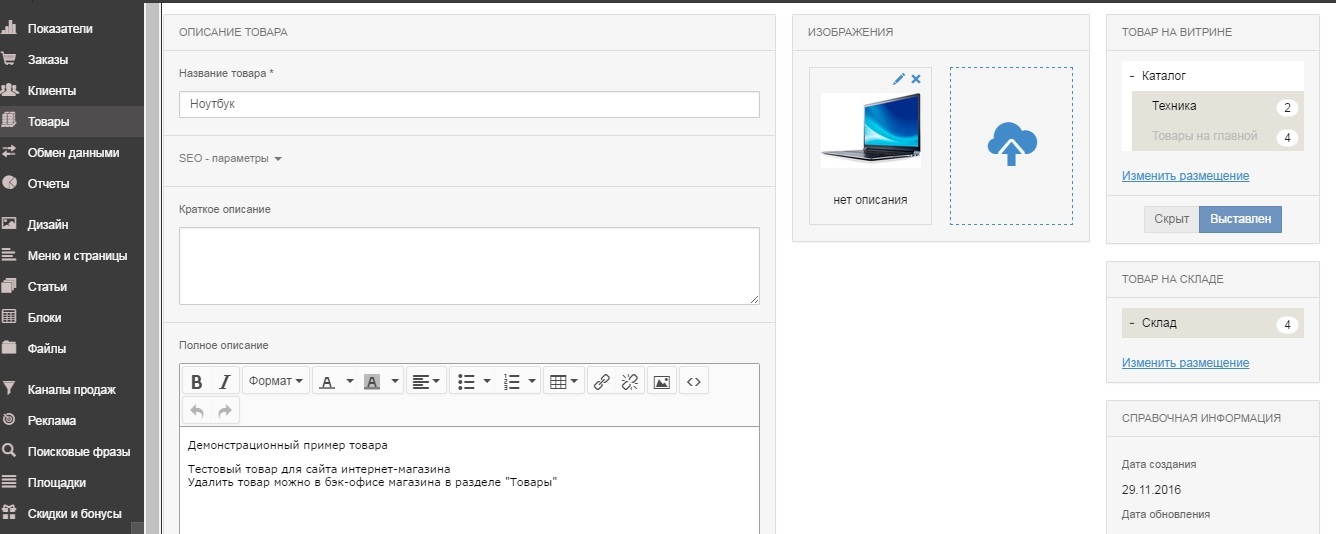Viewport: 1336px width, 534px height.
Task: Click Изменить размещение link under Склад
Action: (1185, 363)
